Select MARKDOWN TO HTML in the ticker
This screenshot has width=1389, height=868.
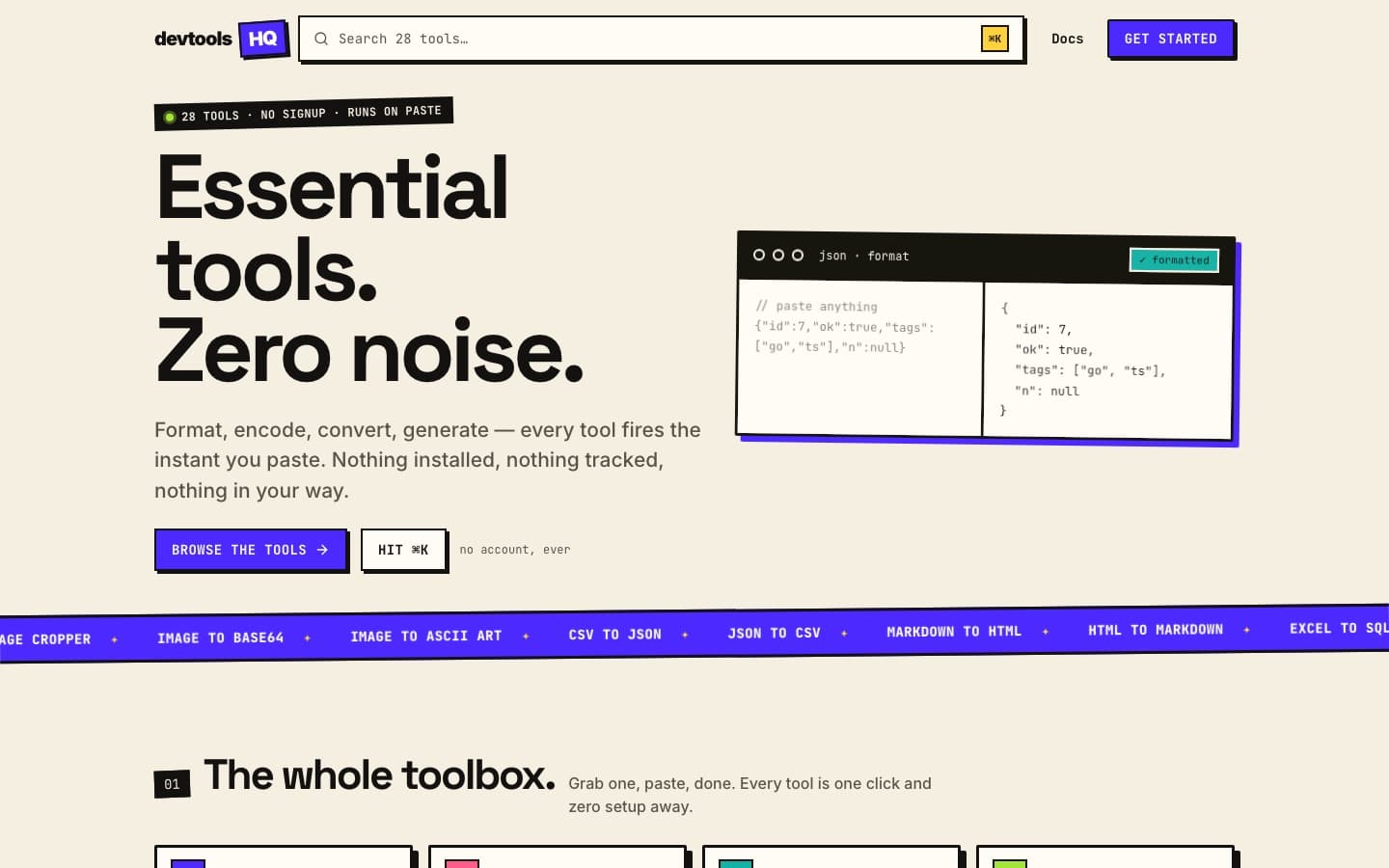pos(953,631)
